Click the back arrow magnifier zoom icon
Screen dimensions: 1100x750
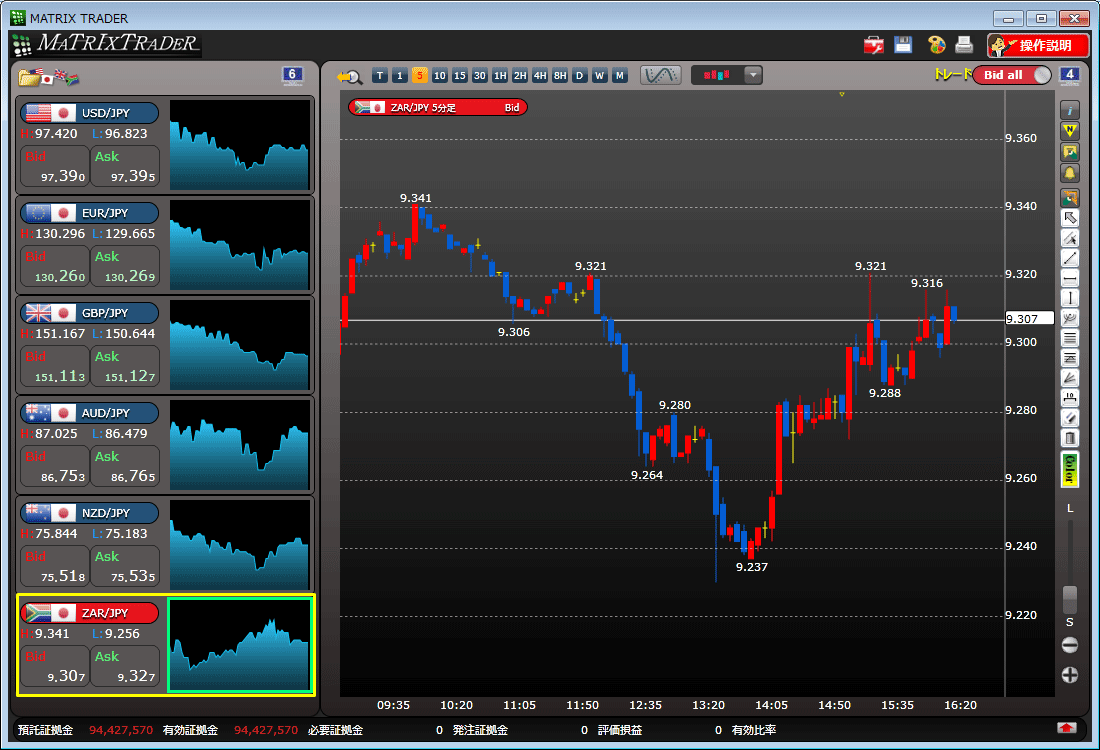(349, 76)
